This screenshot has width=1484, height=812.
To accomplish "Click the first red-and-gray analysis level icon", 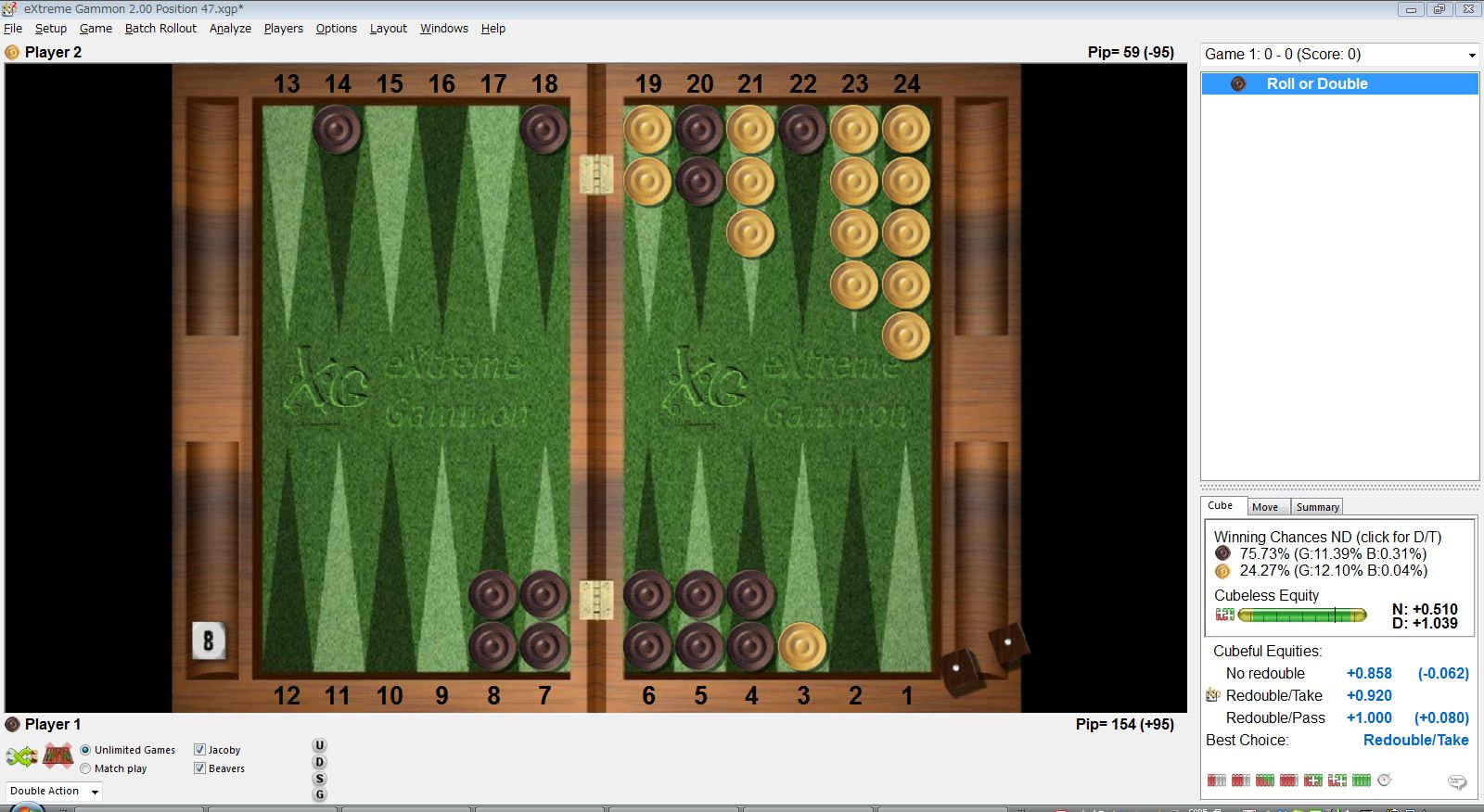I will click(1216, 780).
